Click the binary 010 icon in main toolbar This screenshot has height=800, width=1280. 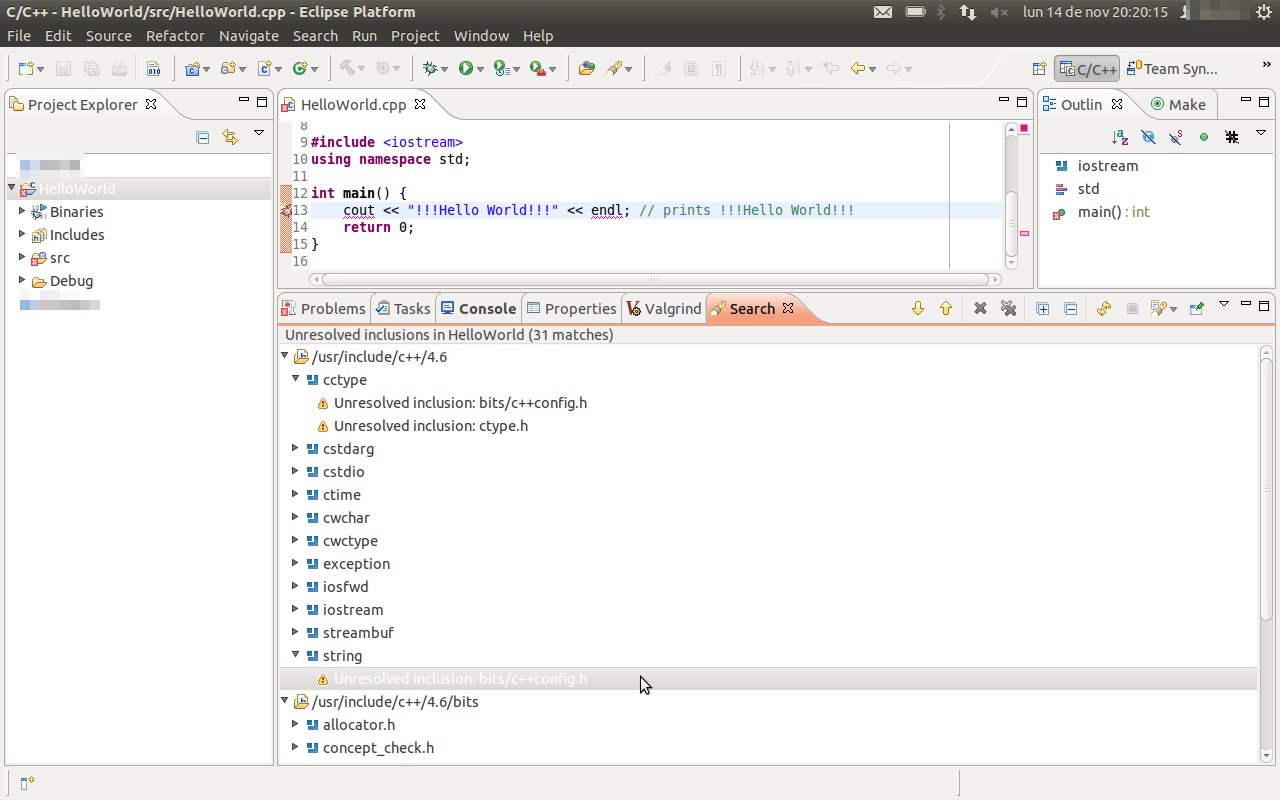point(153,68)
